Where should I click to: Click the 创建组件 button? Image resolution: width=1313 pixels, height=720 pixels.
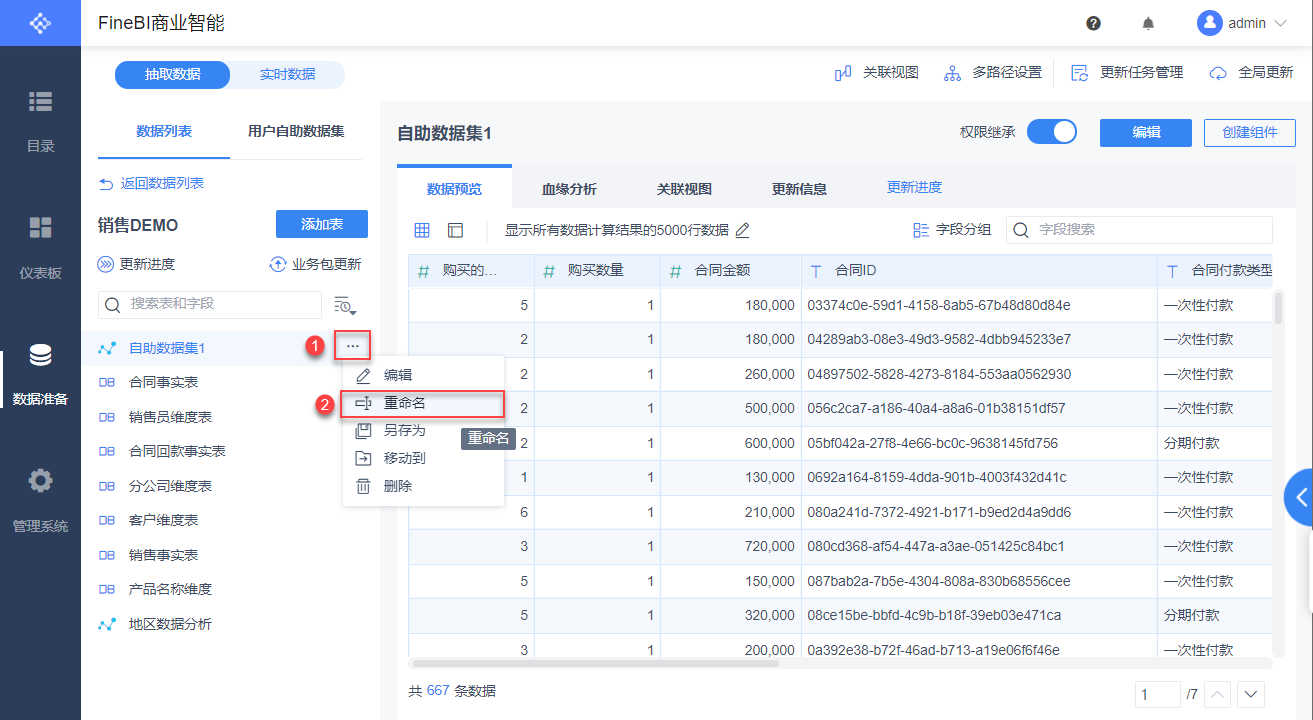coord(1250,132)
